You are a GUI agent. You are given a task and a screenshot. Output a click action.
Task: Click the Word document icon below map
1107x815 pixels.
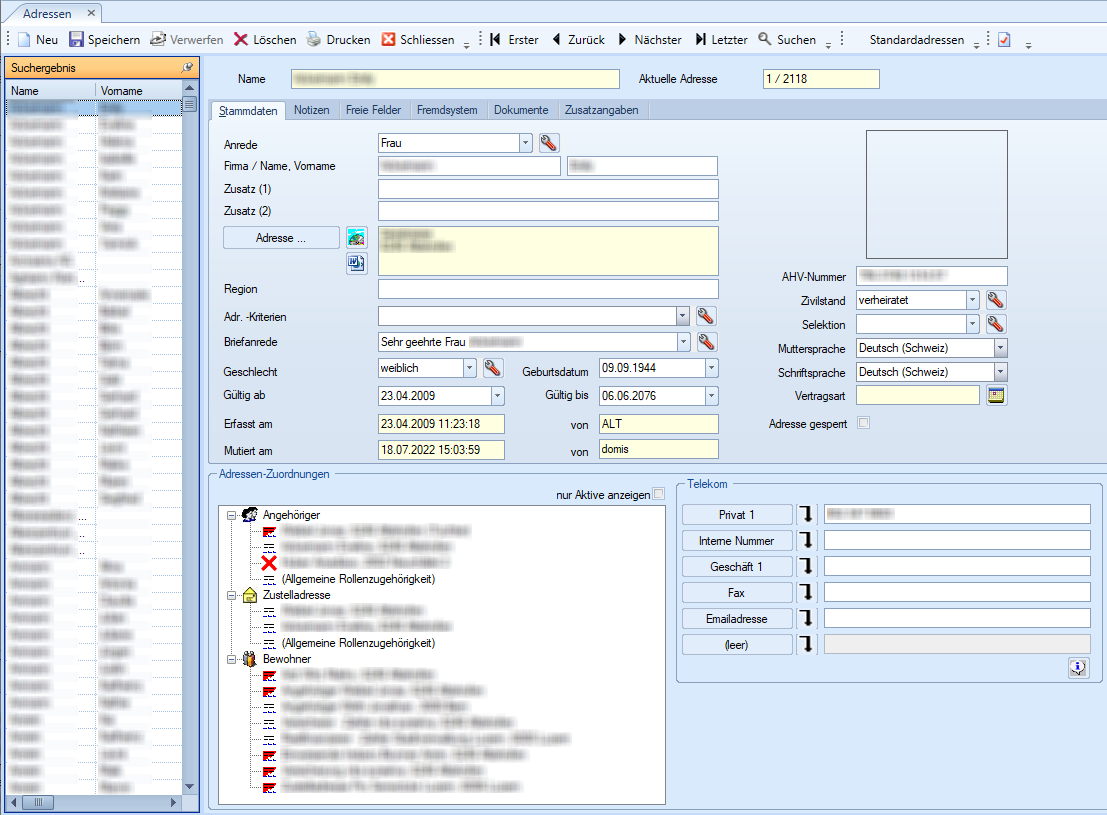pyautogui.click(x=357, y=263)
